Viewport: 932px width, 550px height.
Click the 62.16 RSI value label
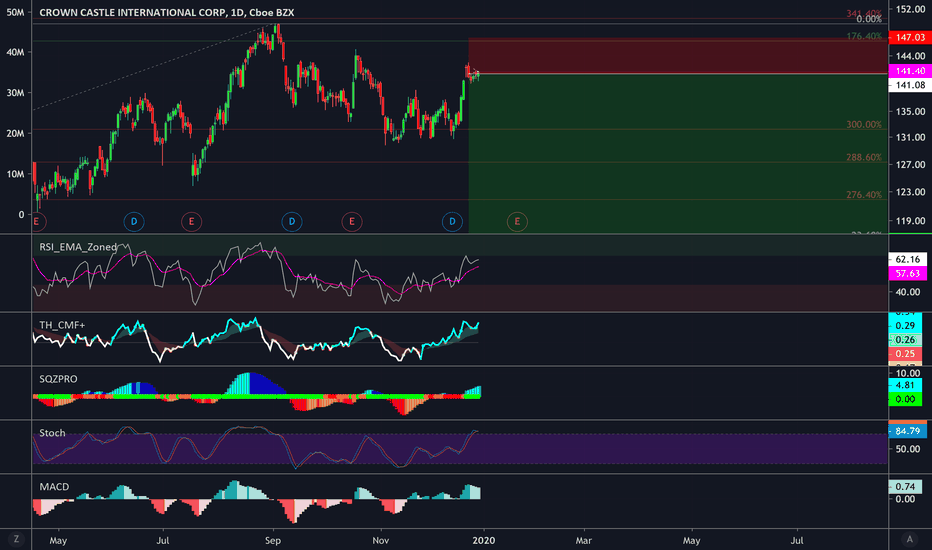point(907,259)
